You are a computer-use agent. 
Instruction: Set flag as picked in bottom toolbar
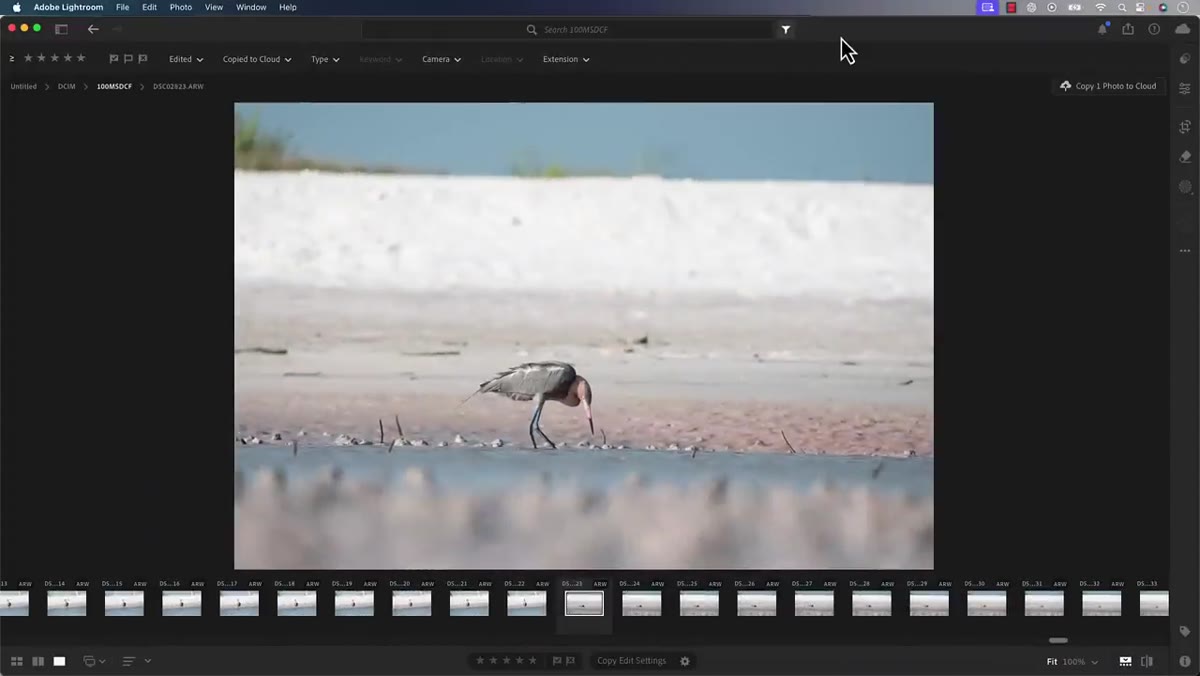point(557,660)
